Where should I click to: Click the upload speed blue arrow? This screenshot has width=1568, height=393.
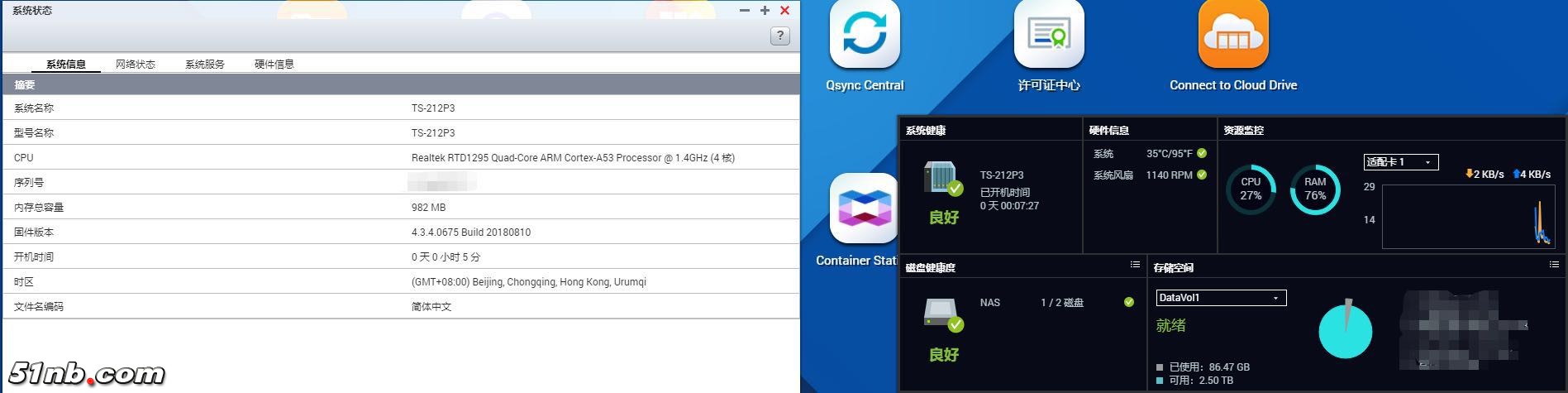click(1517, 174)
